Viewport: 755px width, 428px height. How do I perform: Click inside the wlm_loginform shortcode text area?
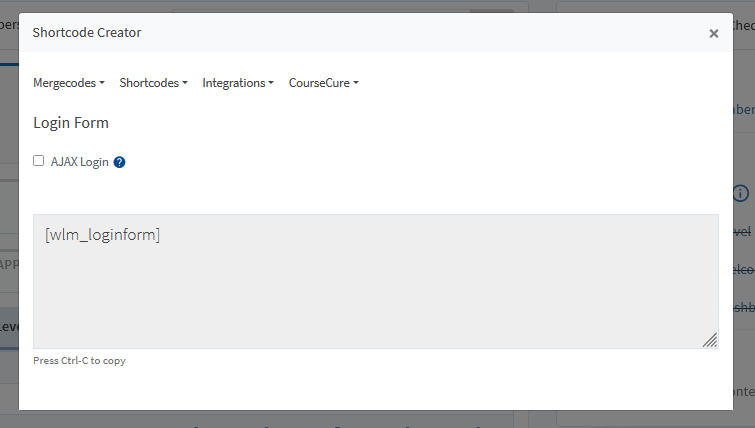pyautogui.click(x=376, y=281)
